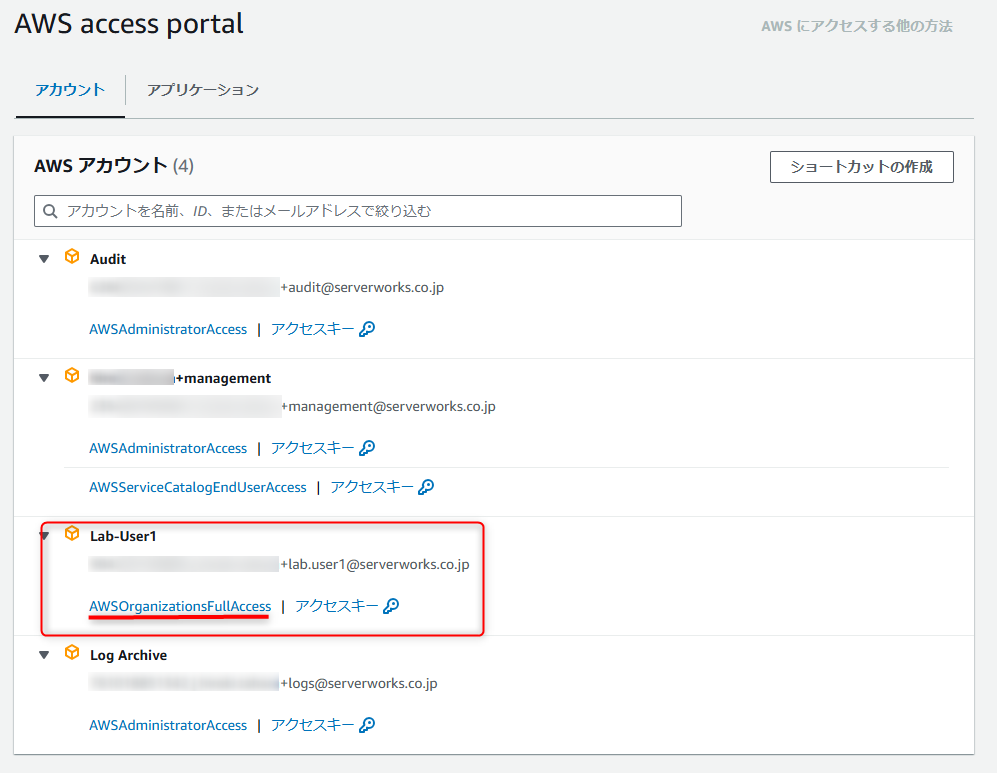The width and height of the screenshot is (997, 773).
Task: Open AWSAdministratorAccess for management account
Action: pyautogui.click(x=168, y=448)
